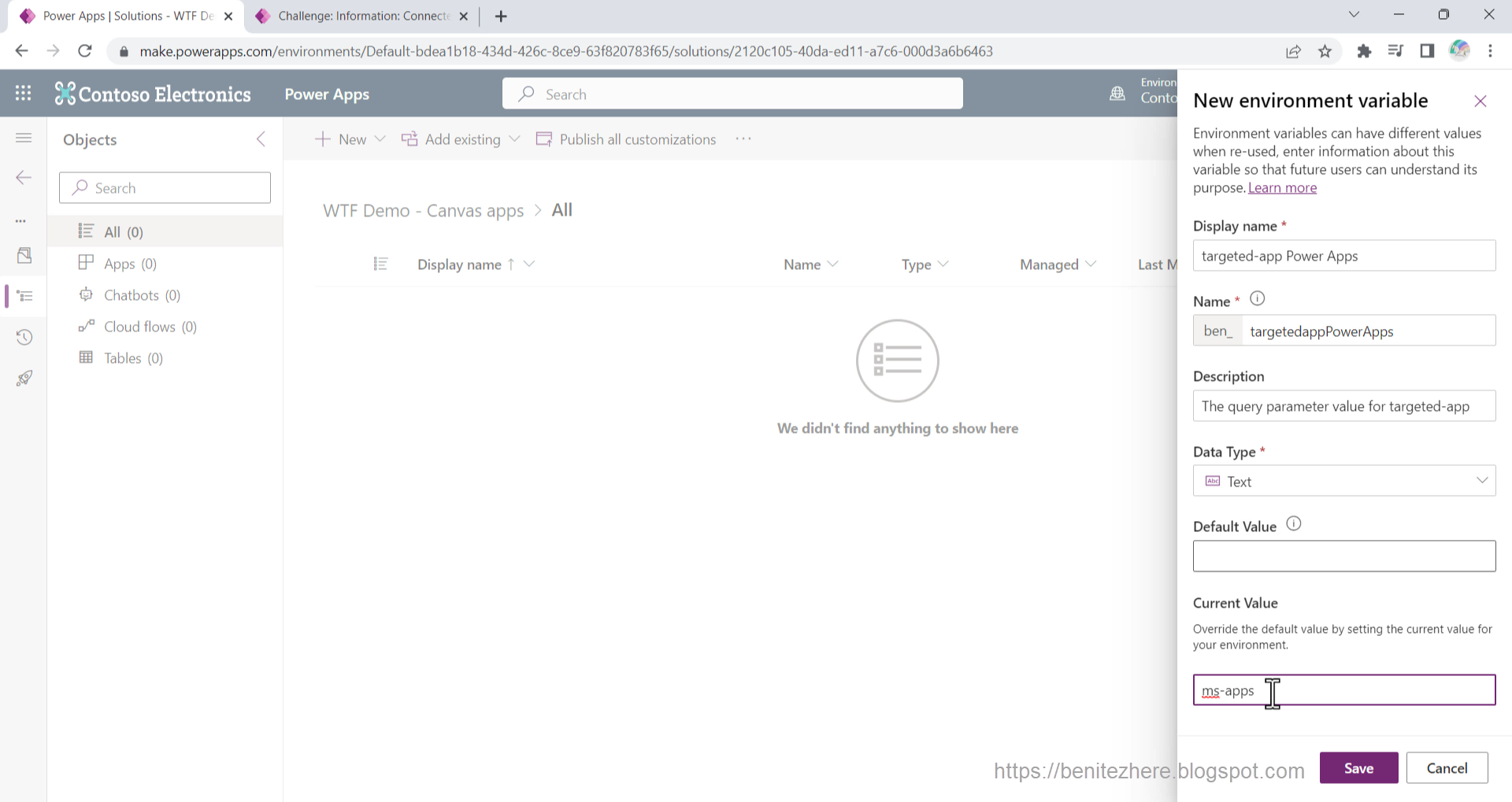Bookmark this page with star icon
Image resolution: width=1512 pixels, height=802 pixels.
point(1325,51)
